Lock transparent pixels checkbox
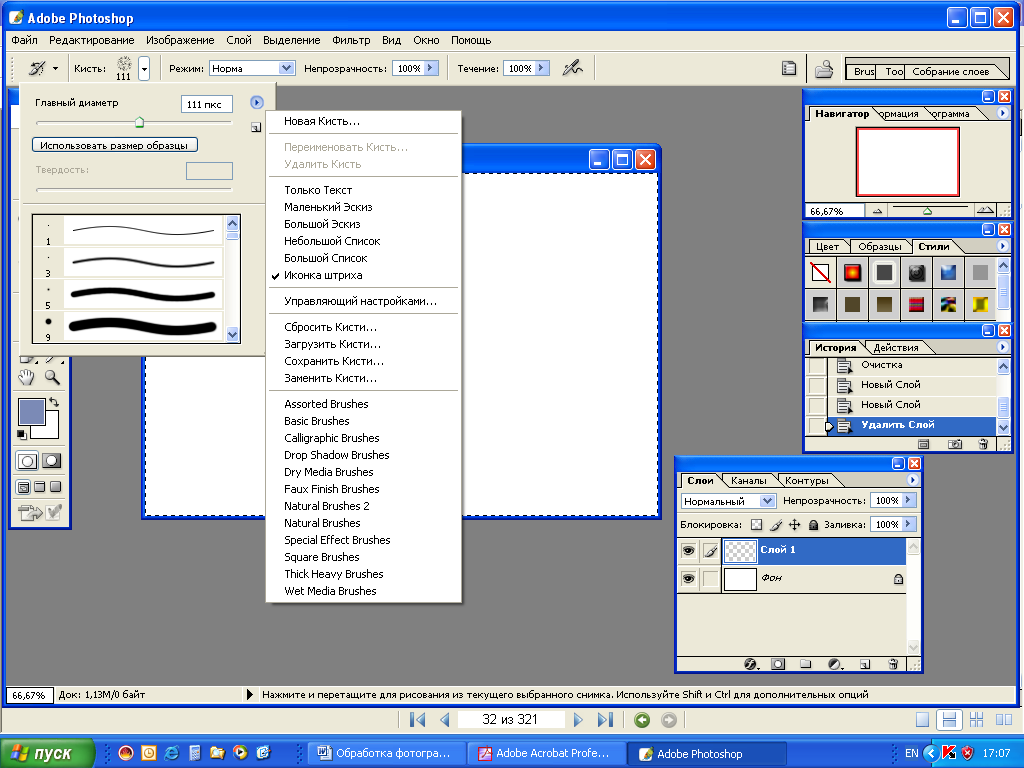 pos(756,524)
